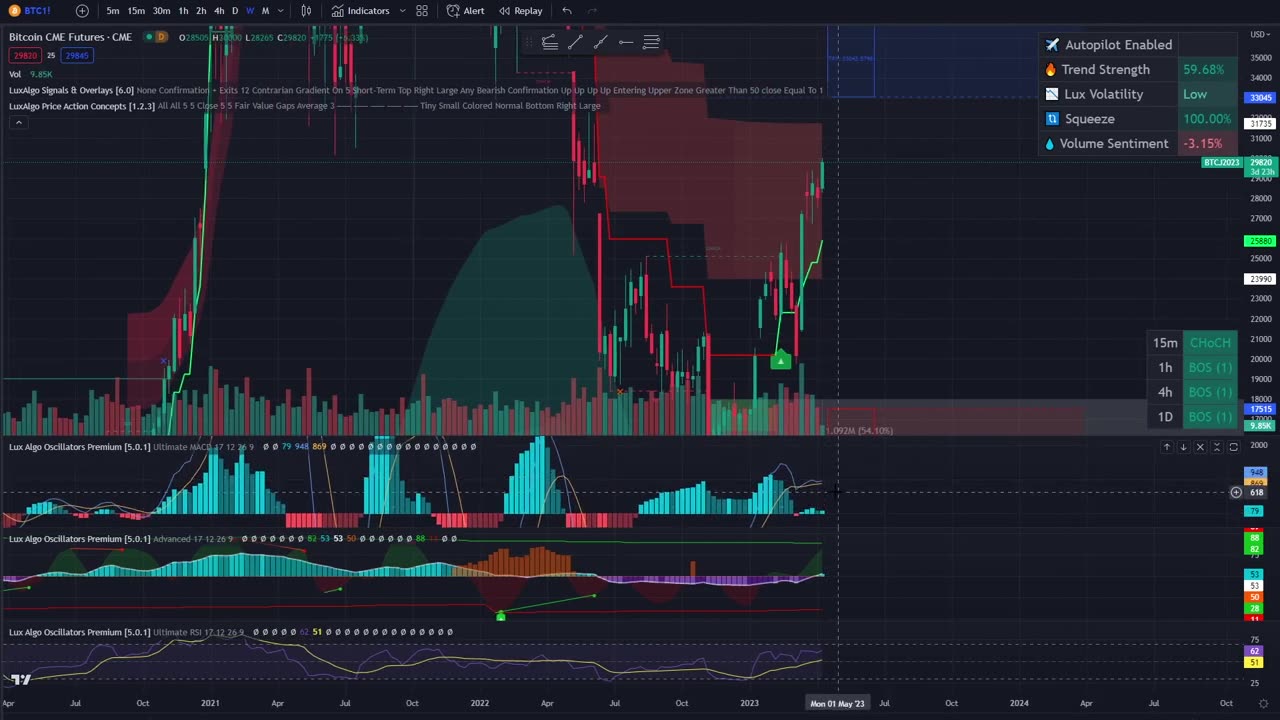This screenshot has width=1280, height=720.
Task: Collapse the MACD oscillator pane
Action: tap(1216, 447)
